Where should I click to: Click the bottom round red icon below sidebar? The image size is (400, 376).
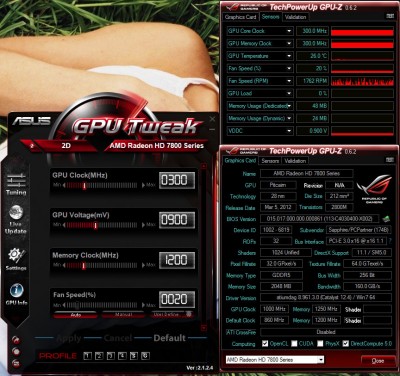15,363
